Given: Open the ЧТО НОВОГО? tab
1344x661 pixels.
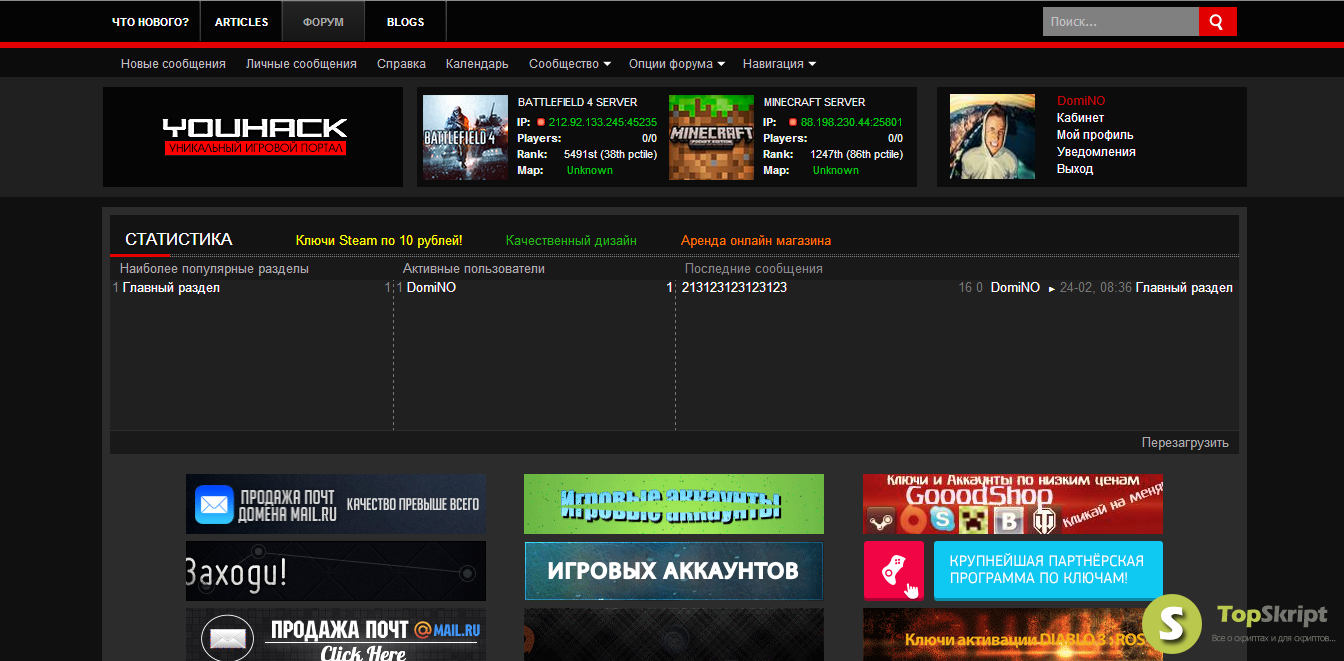Looking at the screenshot, I should tap(150, 22).
